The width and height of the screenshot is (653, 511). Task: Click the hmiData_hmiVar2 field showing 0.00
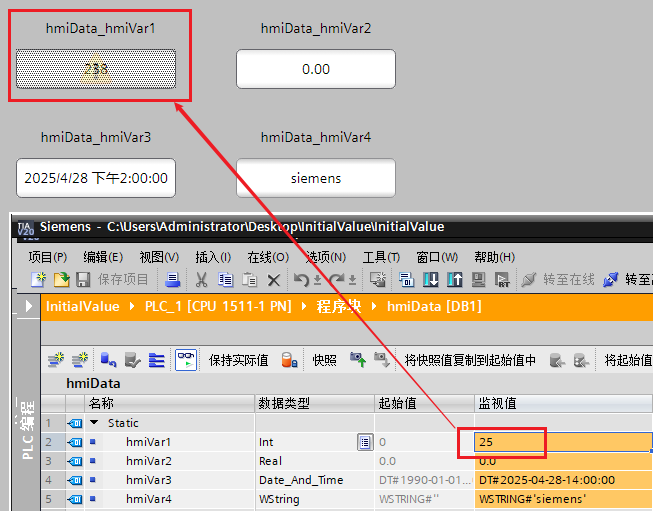point(315,69)
